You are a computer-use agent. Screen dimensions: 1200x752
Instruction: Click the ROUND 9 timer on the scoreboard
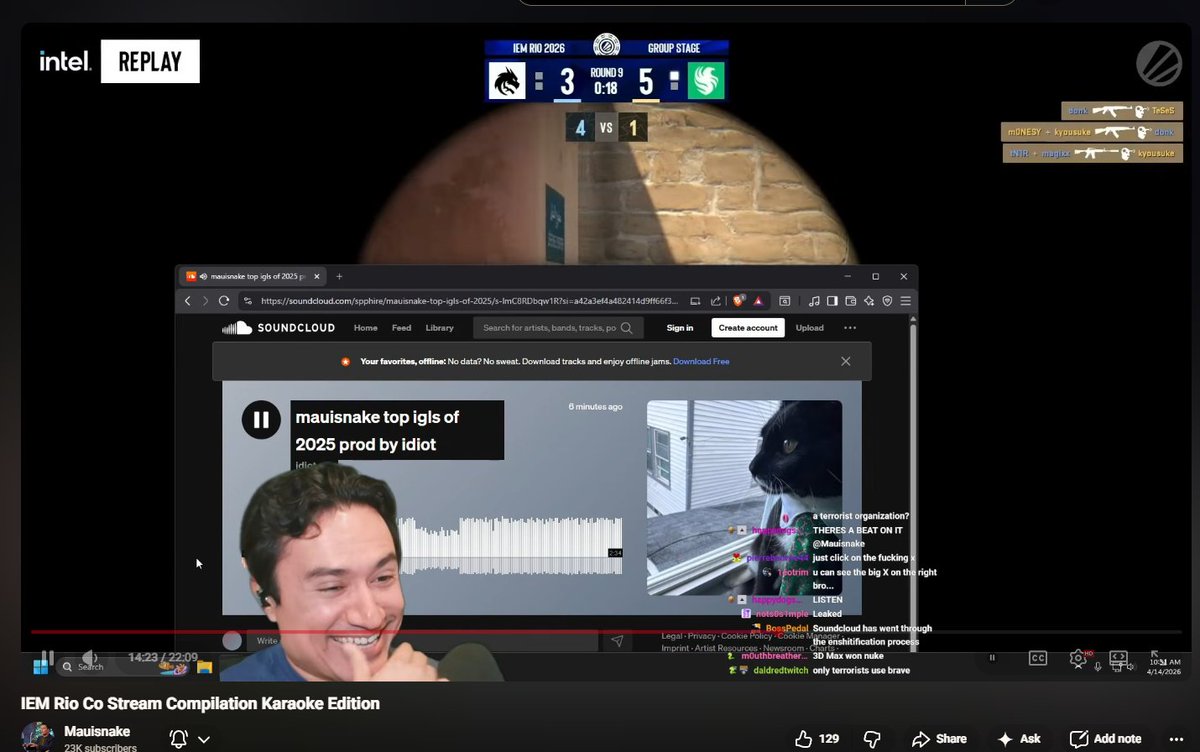tap(605, 81)
